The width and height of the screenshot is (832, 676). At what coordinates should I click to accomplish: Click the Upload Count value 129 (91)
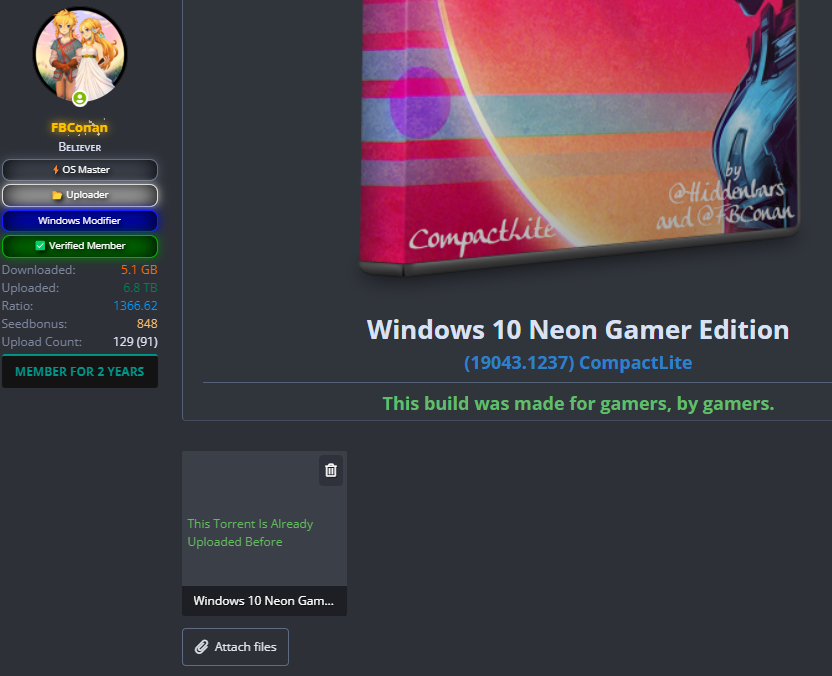tap(135, 342)
